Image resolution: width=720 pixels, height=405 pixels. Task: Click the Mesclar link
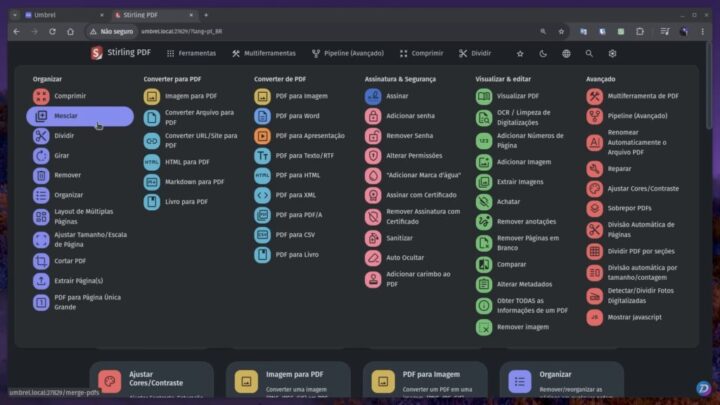(x=67, y=116)
